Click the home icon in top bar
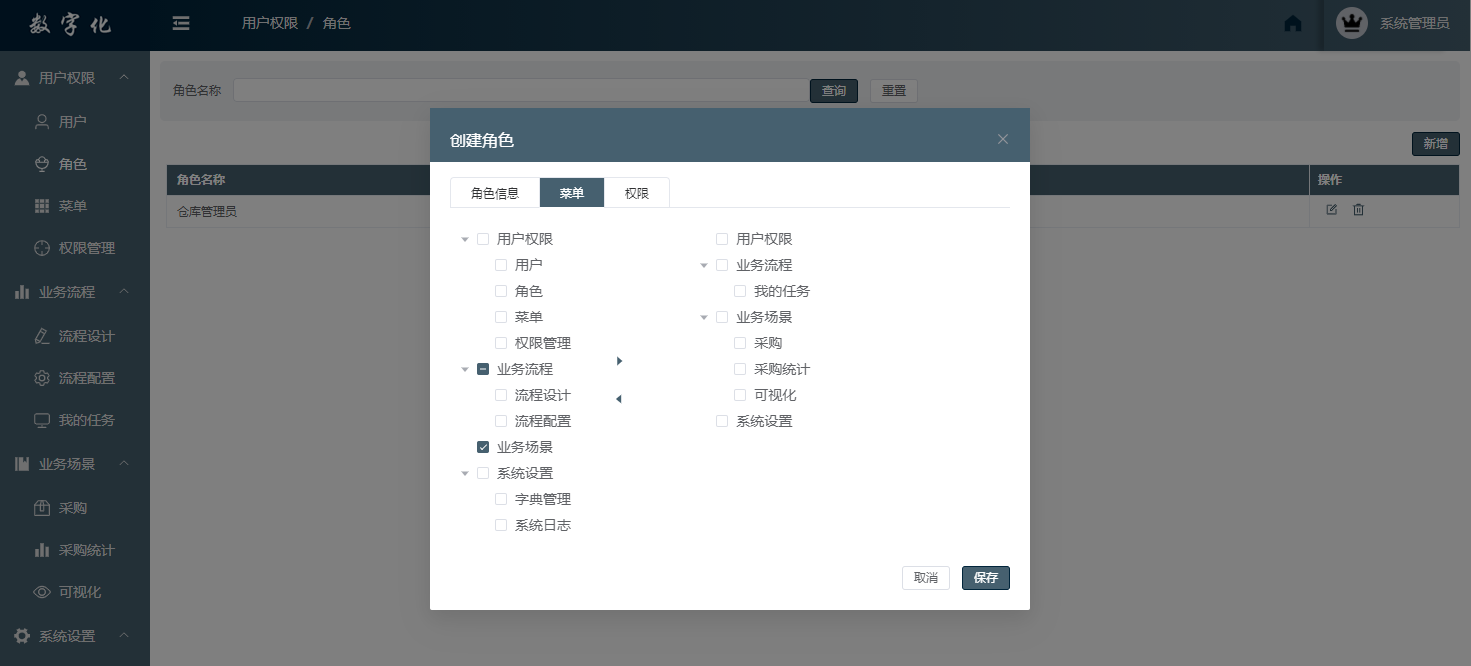Viewport: 1471px width, 666px height. coord(1293,23)
